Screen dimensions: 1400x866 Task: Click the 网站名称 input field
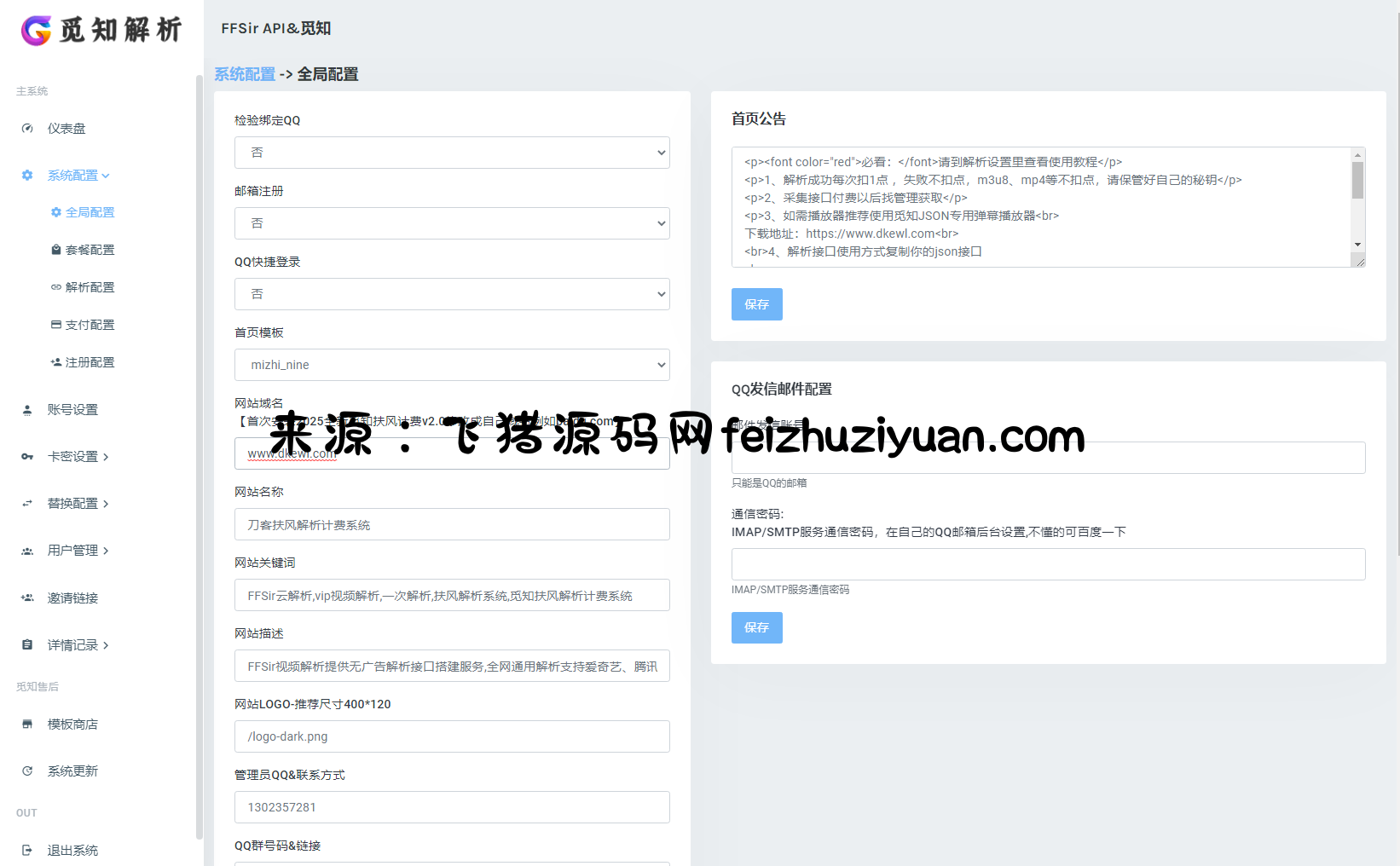452,524
